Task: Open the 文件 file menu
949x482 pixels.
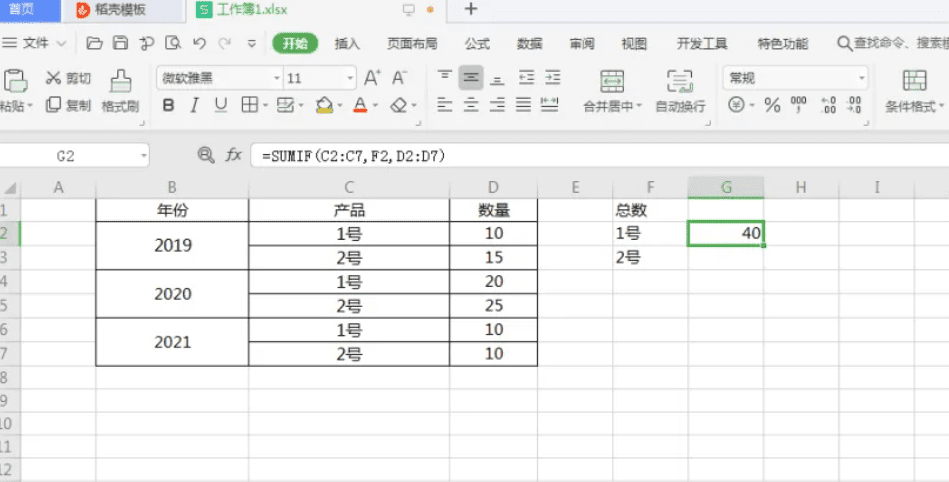Action: 35,43
